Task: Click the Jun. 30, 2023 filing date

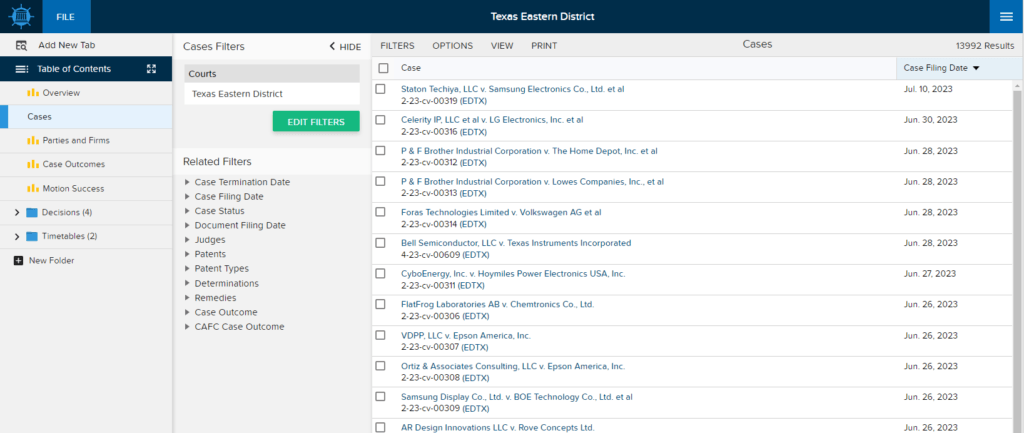Action: click(931, 120)
